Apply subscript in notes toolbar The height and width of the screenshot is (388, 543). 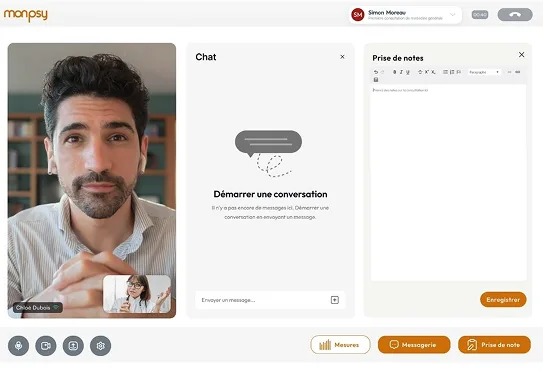[x=433, y=72]
